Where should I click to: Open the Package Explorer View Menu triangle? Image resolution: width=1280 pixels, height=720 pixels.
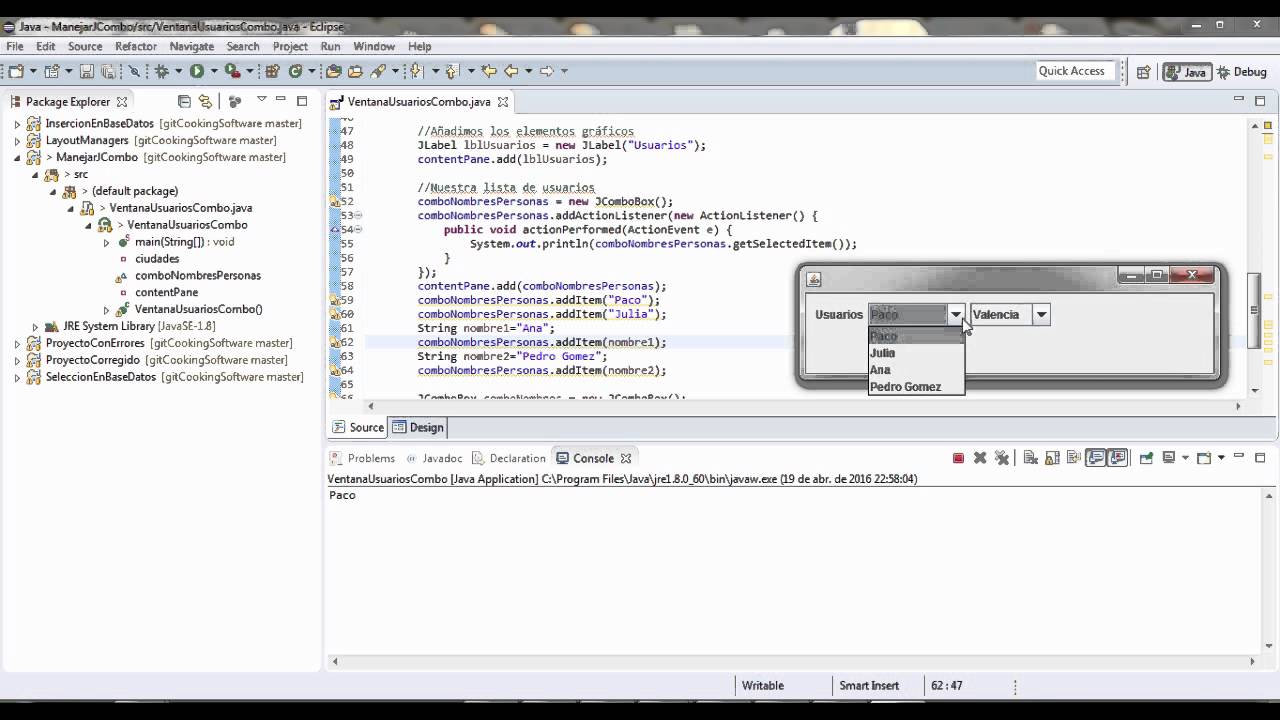pyautogui.click(x=262, y=100)
